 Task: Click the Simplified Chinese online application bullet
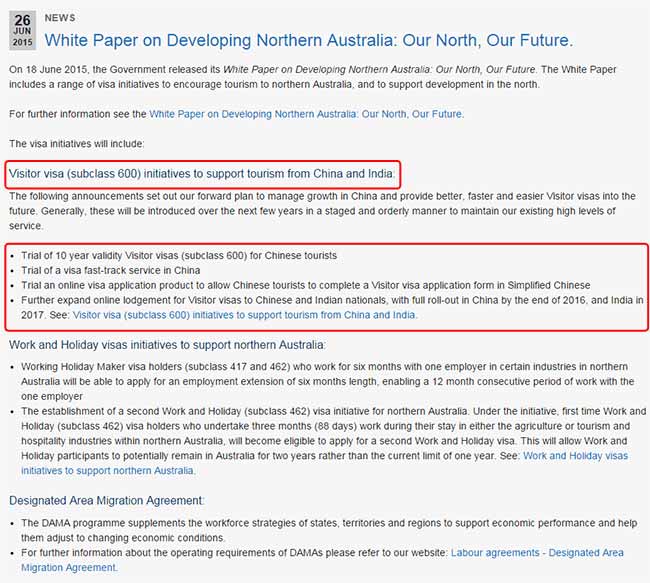click(x=306, y=285)
